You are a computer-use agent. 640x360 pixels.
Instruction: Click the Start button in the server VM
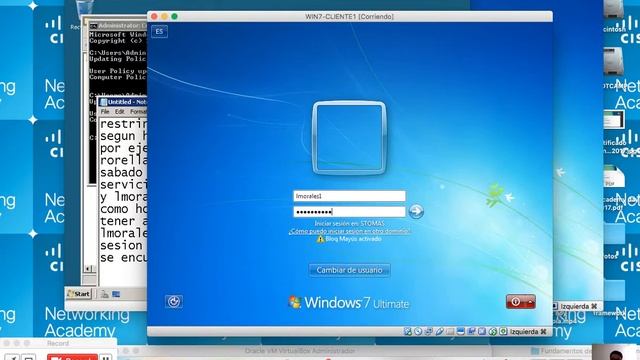click(79, 294)
